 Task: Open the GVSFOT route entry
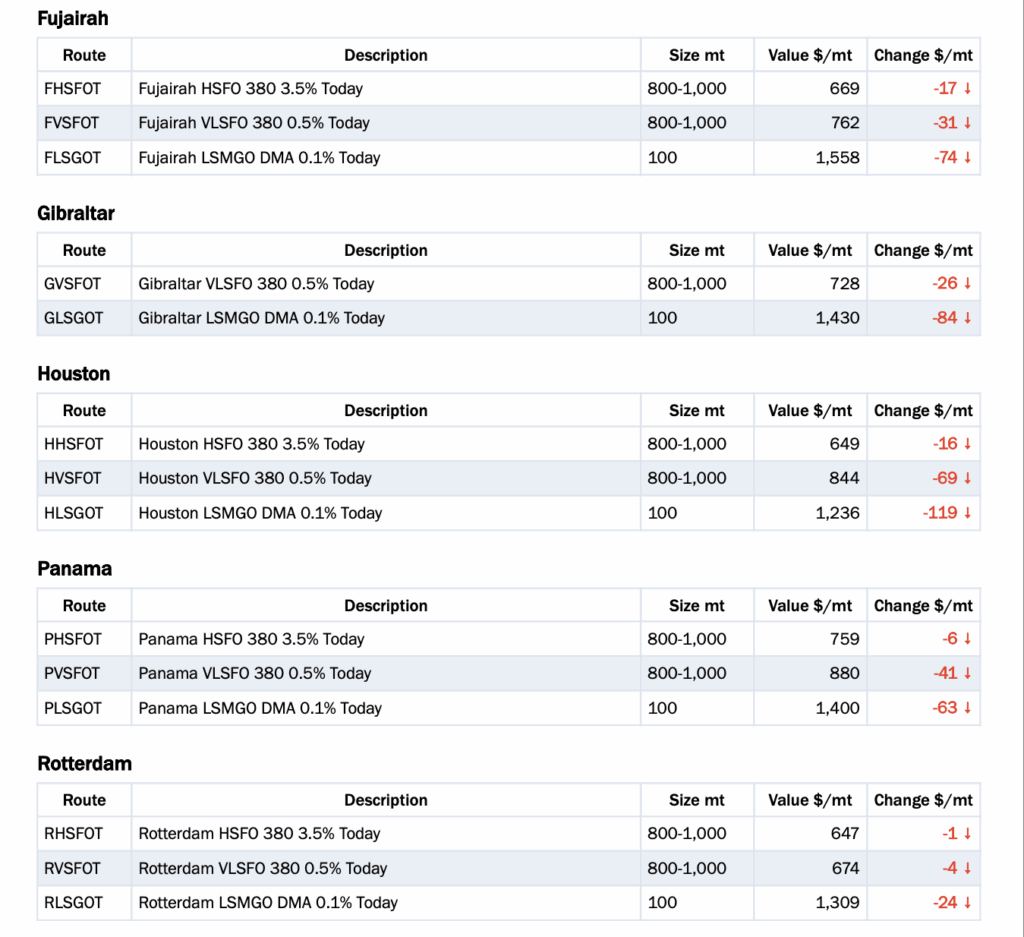pos(73,284)
